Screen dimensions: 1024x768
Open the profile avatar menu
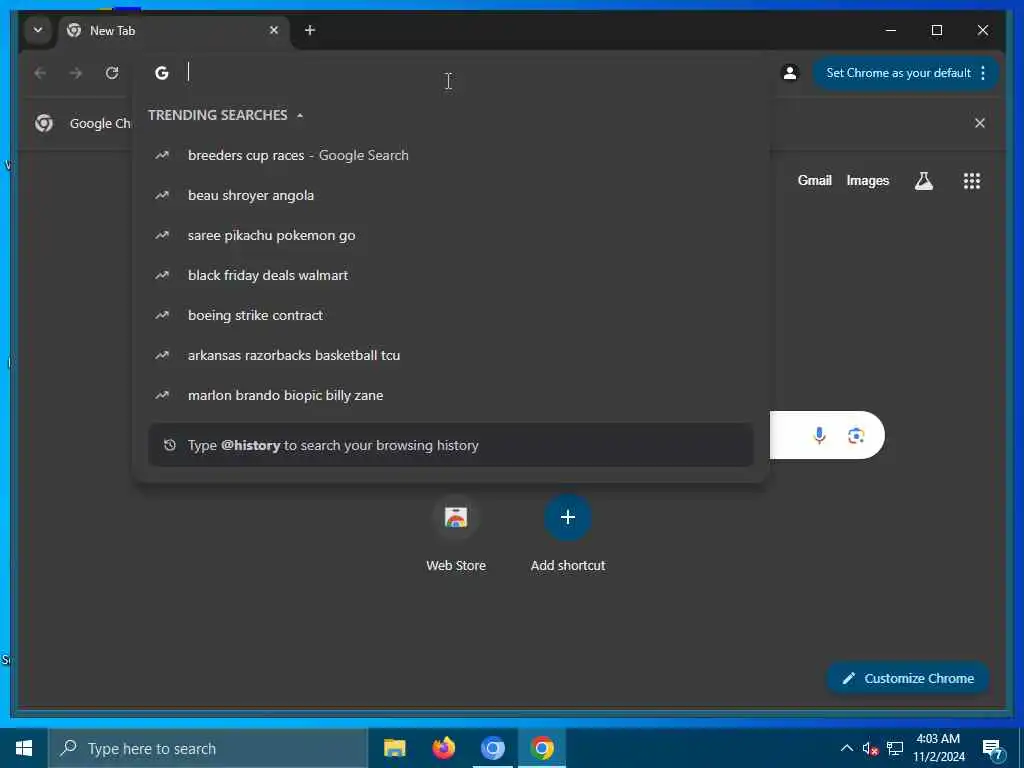click(790, 73)
